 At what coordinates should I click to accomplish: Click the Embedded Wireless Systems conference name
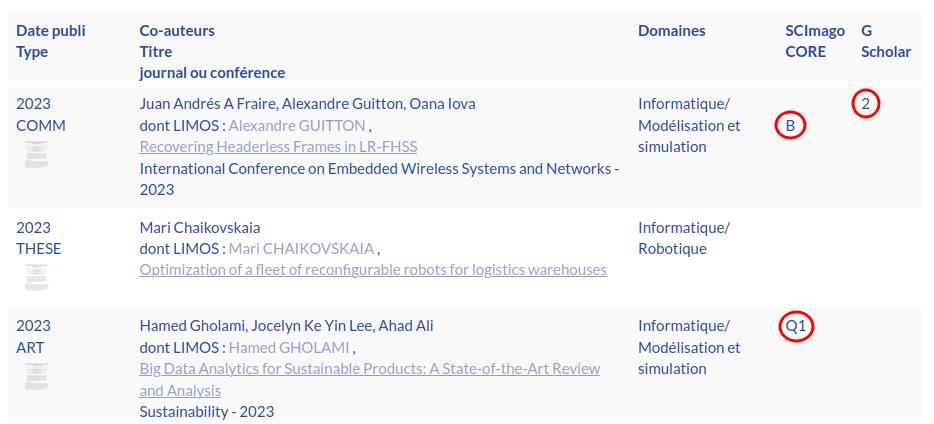coord(378,169)
